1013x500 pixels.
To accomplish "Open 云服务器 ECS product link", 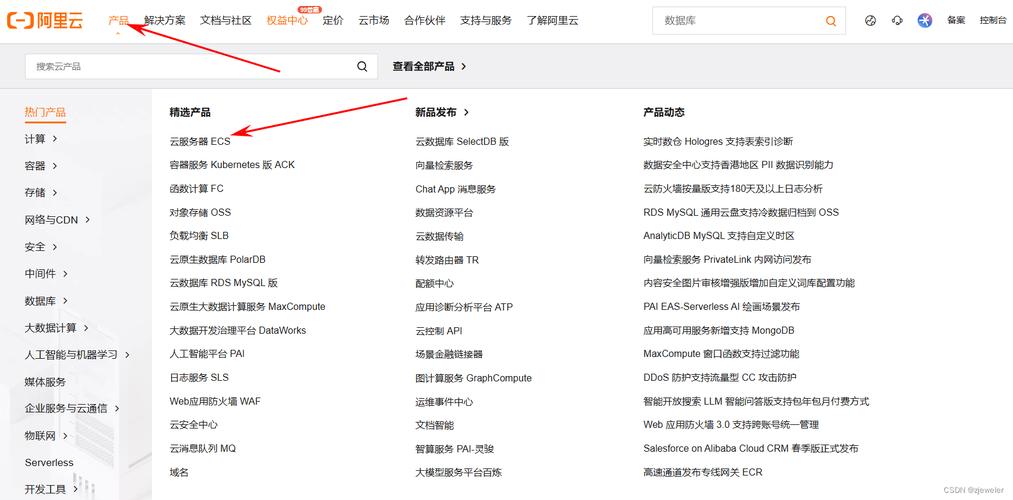I will (x=200, y=141).
